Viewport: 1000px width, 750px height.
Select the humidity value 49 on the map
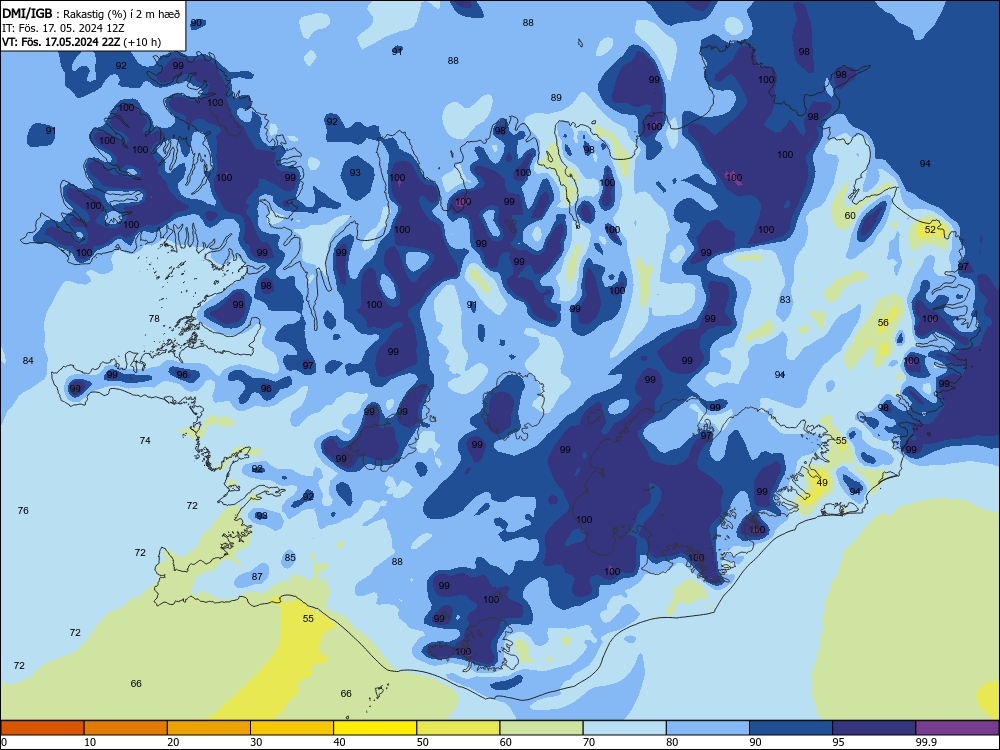click(822, 483)
